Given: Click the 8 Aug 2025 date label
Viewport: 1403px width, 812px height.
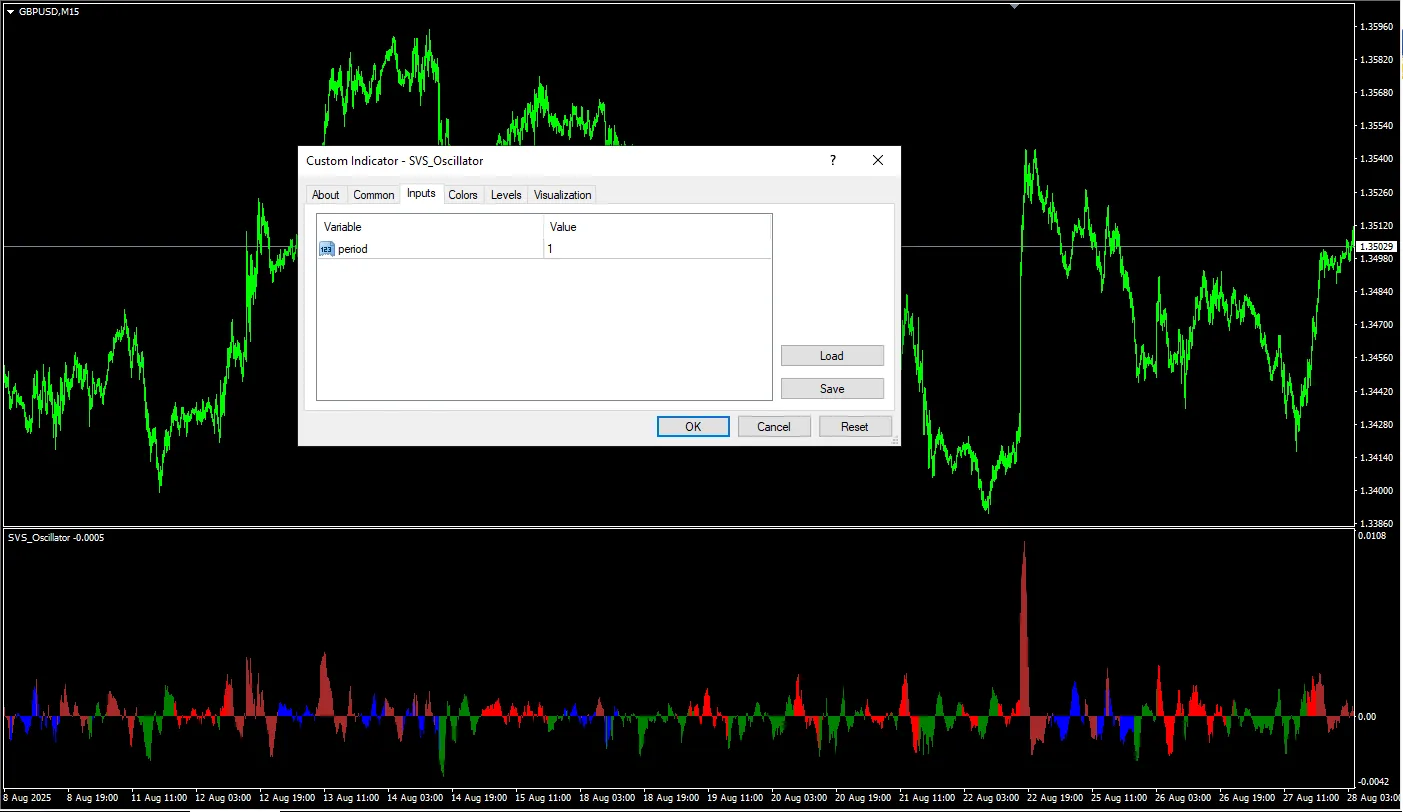Looking at the screenshot, I should 27,799.
